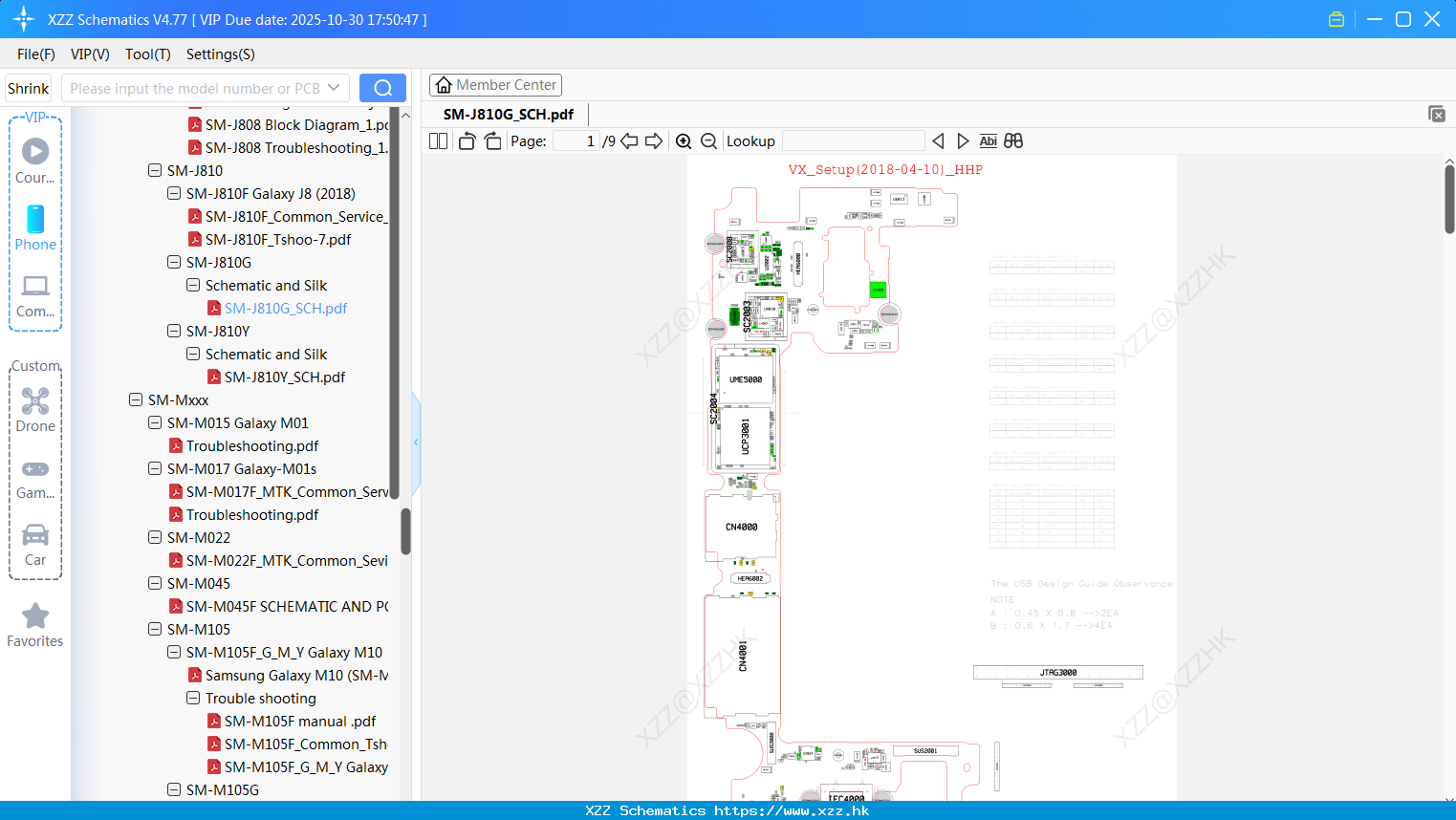The width and height of the screenshot is (1456, 820).
Task: Open SM-J810G_SCH.pdf in tree
Action: coord(286,308)
